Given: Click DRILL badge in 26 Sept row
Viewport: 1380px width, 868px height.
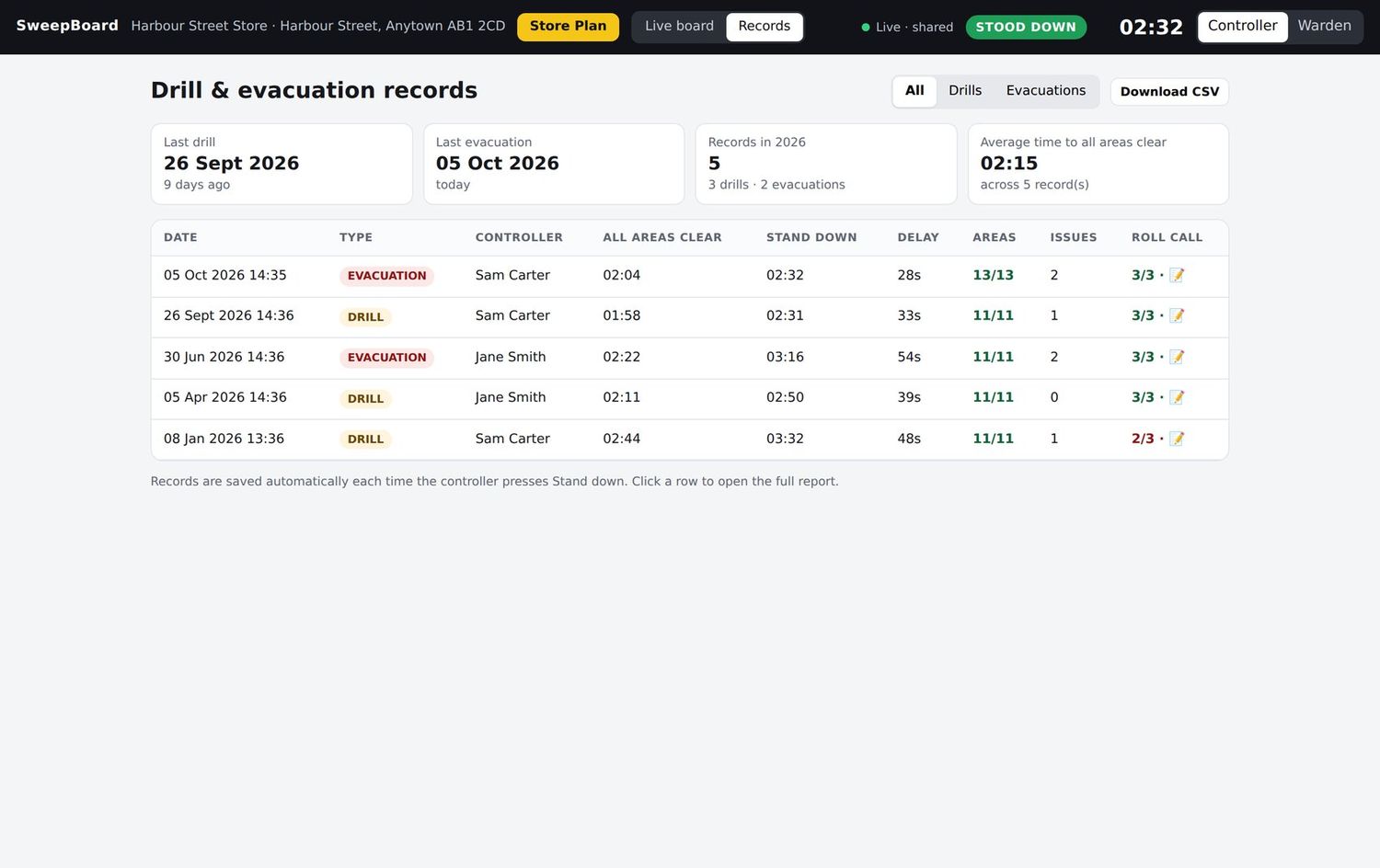Looking at the screenshot, I should (365, 317).
